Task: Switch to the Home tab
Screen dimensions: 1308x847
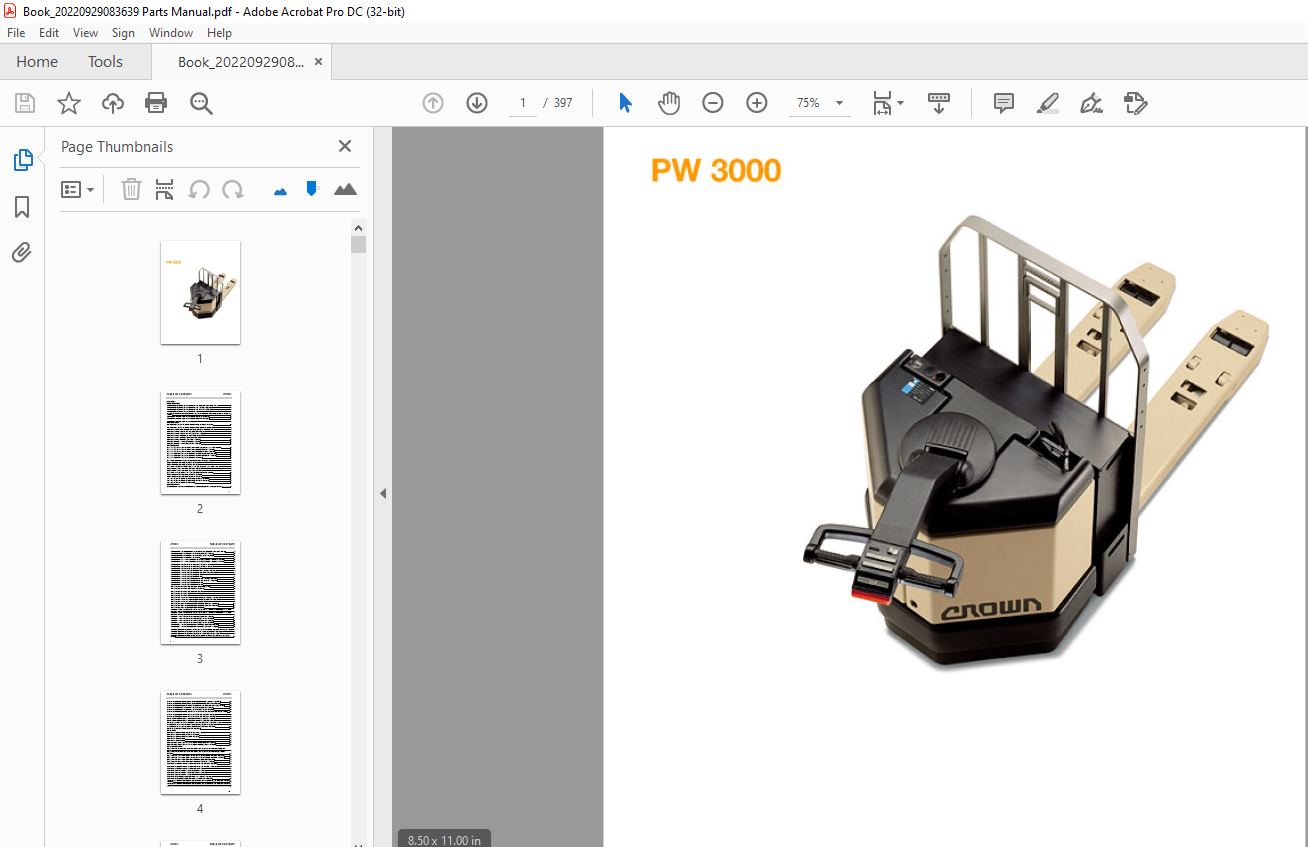Action: coord(37,62)
